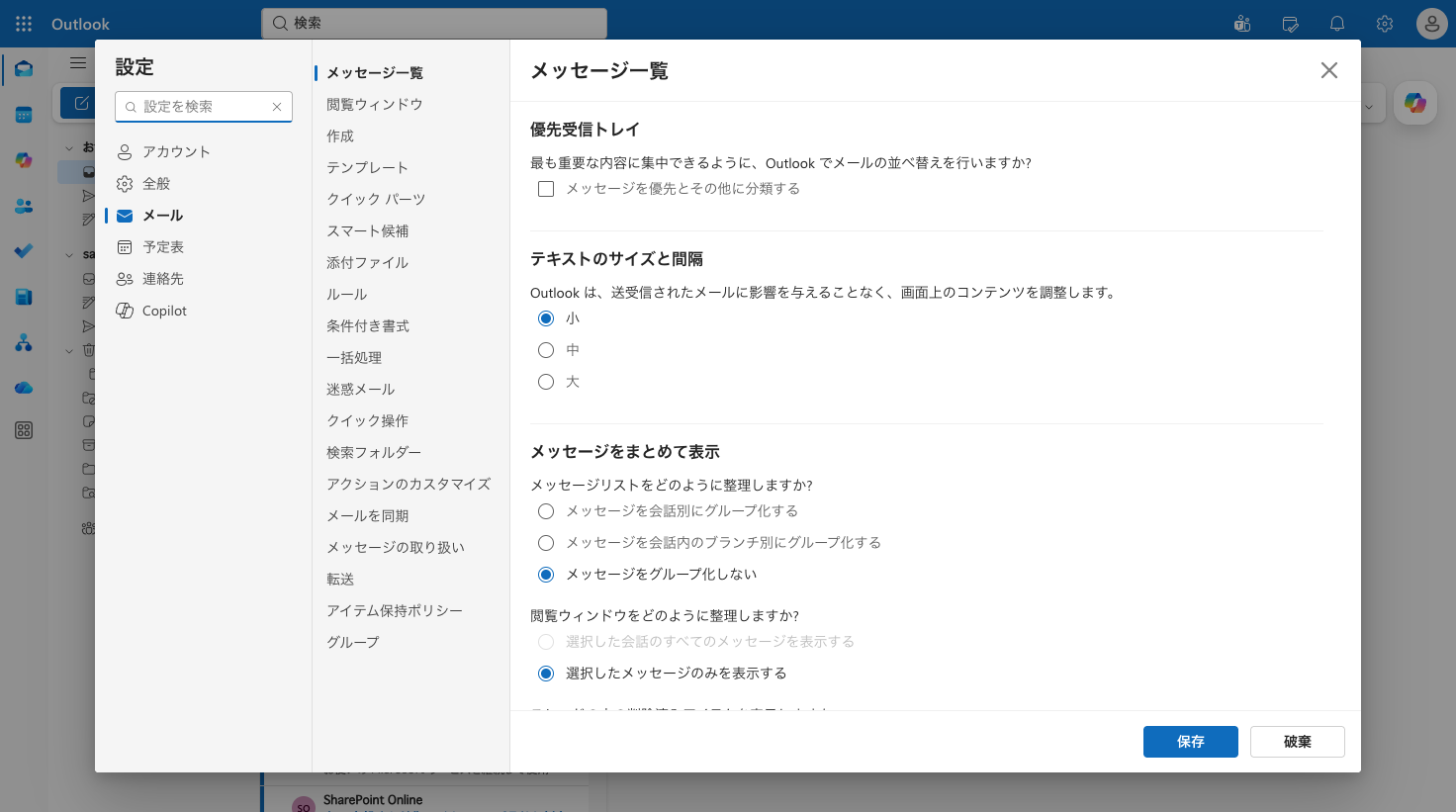Toggle the hamburger navigation pane icon

pyautogui.click(x=78, y=63)
